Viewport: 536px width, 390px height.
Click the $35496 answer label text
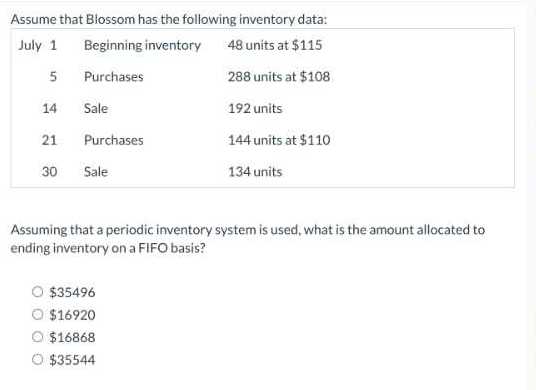click(x=72, y=292)
